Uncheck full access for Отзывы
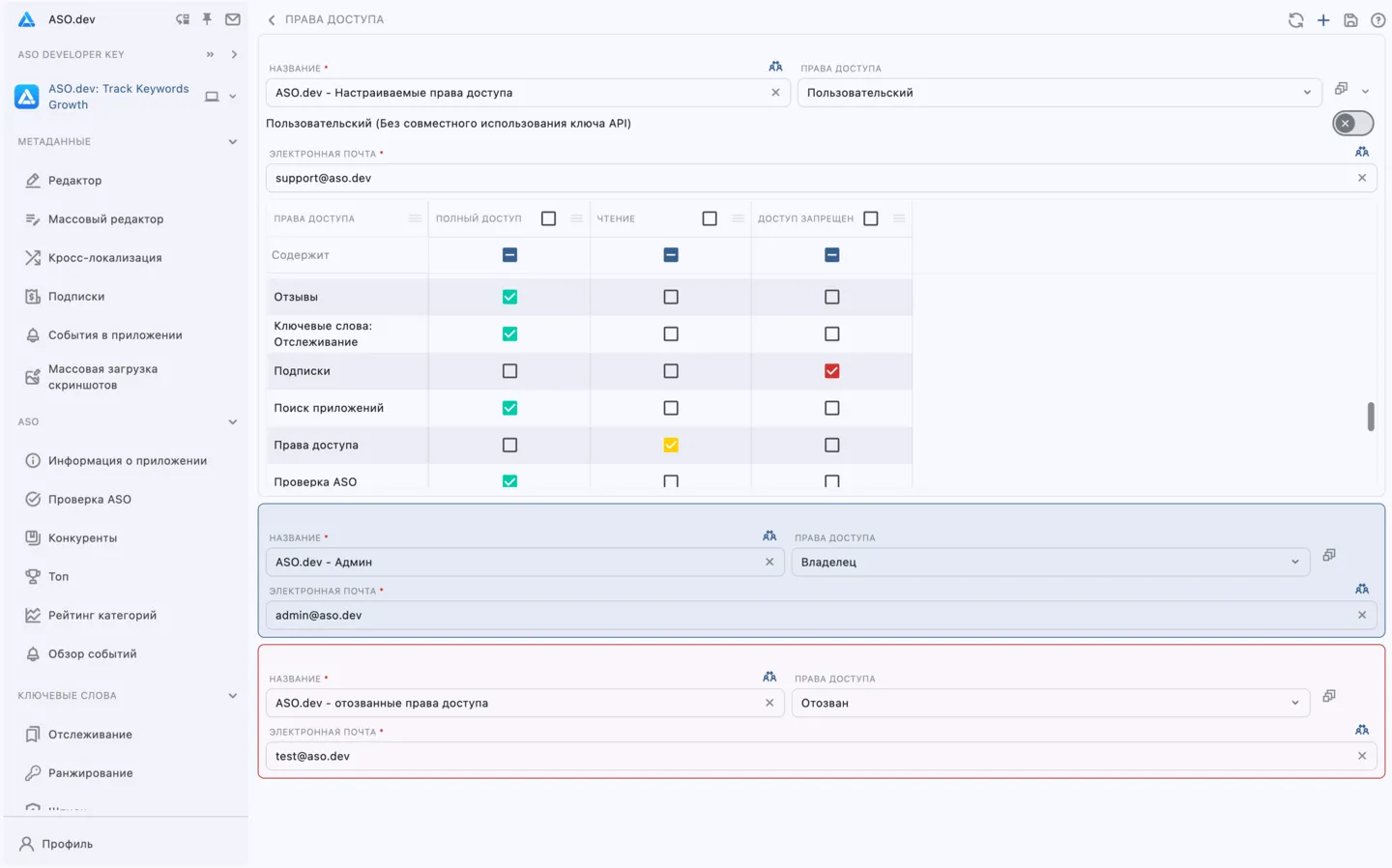 pyautogui.click(x=509, y=297)
